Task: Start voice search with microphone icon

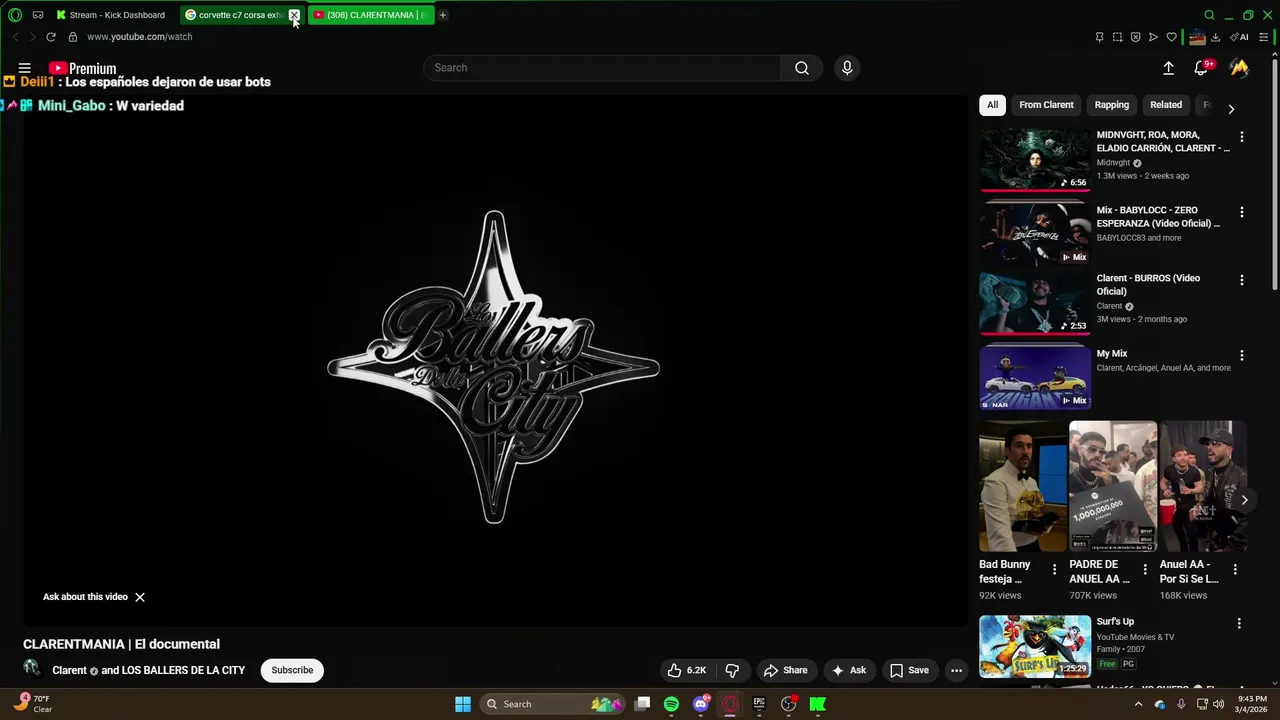Action: coord(847,68)
